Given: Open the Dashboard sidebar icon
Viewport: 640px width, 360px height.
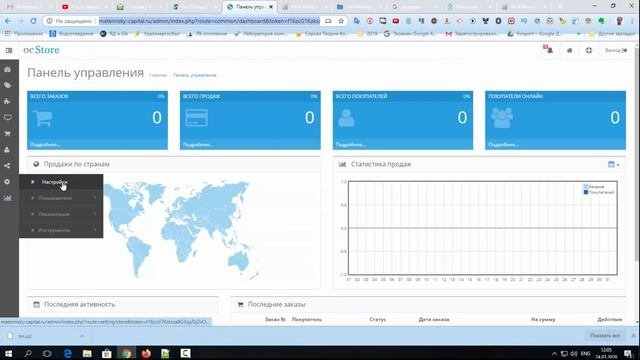Looking at the screenshot, I should tap(7, 69).
